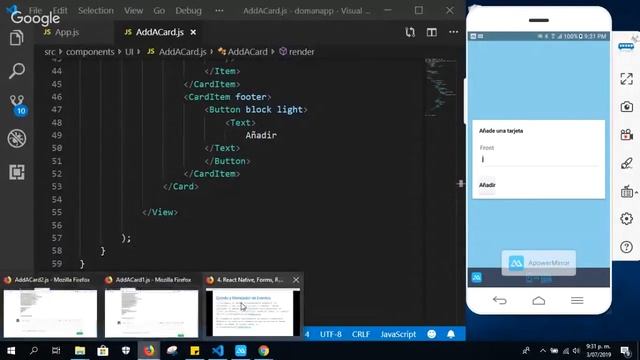Viewport: 640px width, 360px height.
Task: Click Firefox icon on taskbar
Action: tap(149, 351)
